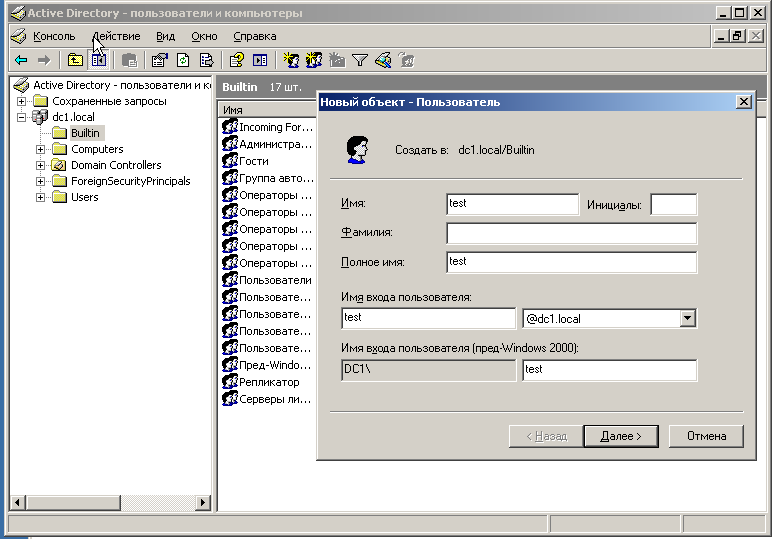
Task: Click the disabled Назад button
Action: pos(546,436)
